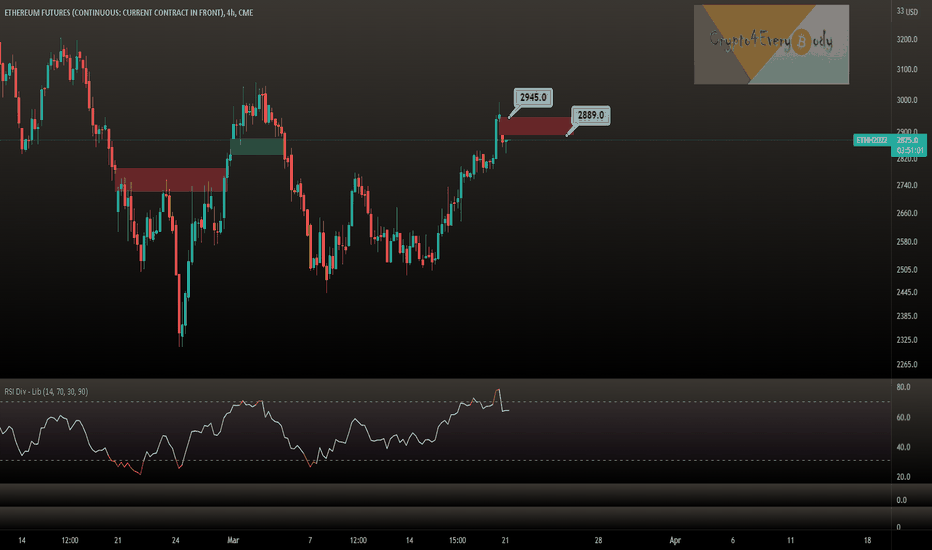
Task: Click the 6 date on time axis
Action: click(x=732, y=540)
